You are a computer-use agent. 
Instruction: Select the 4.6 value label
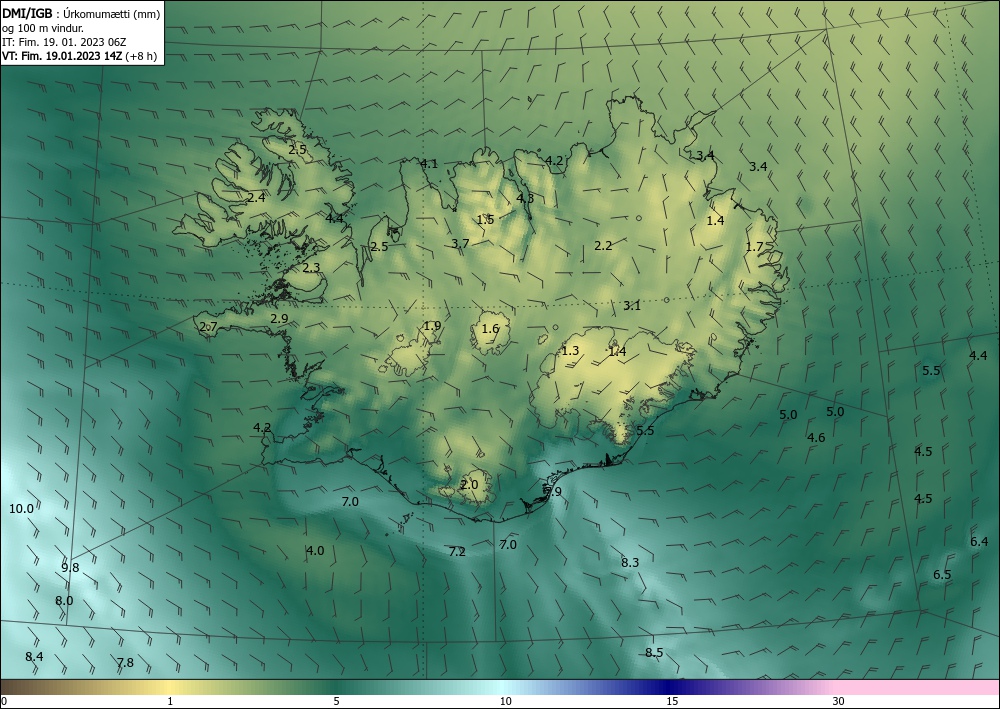(816, 438)
